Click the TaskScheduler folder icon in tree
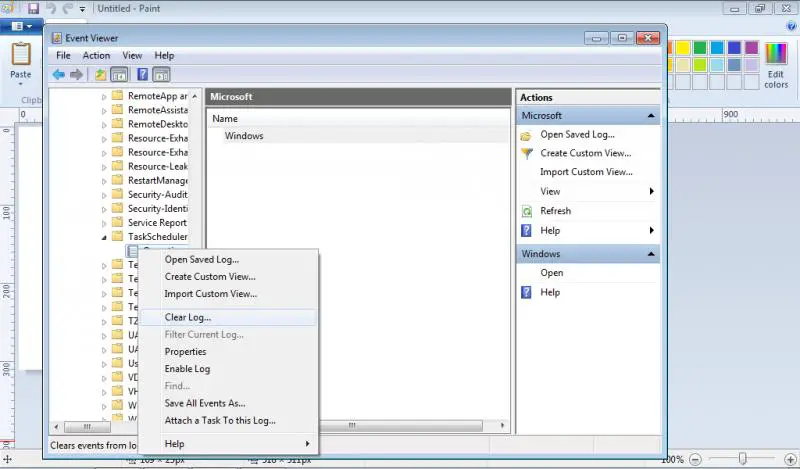This screenshot has width=800, height=469. (117, 236)
